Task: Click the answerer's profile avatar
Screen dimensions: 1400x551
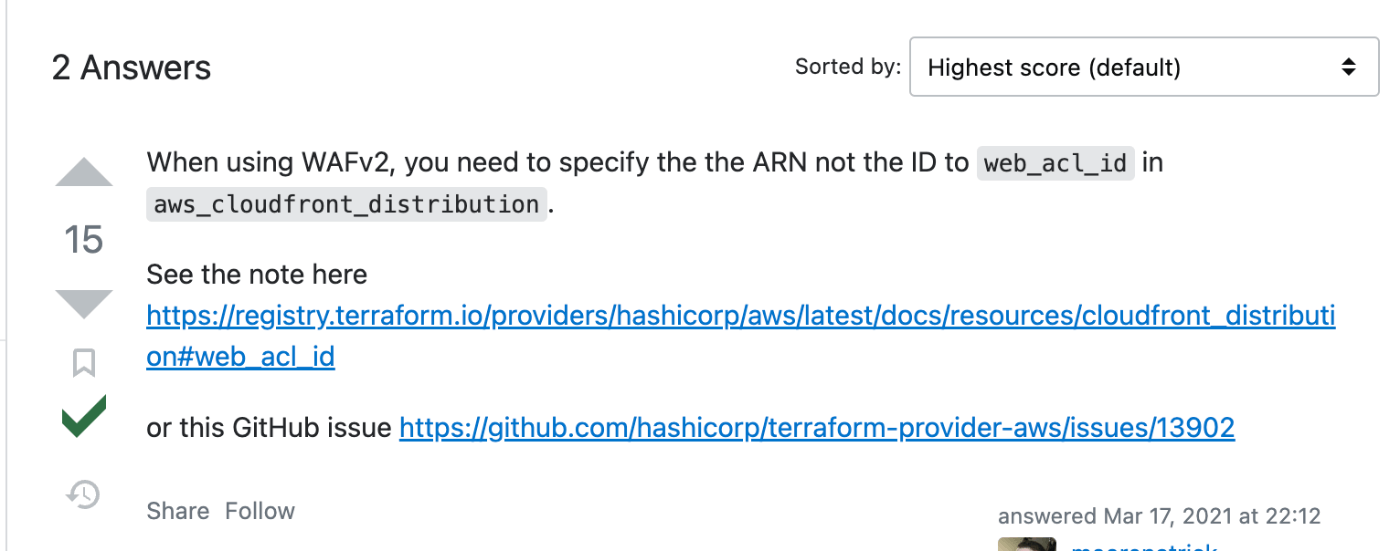Action: click(1027, 544)
